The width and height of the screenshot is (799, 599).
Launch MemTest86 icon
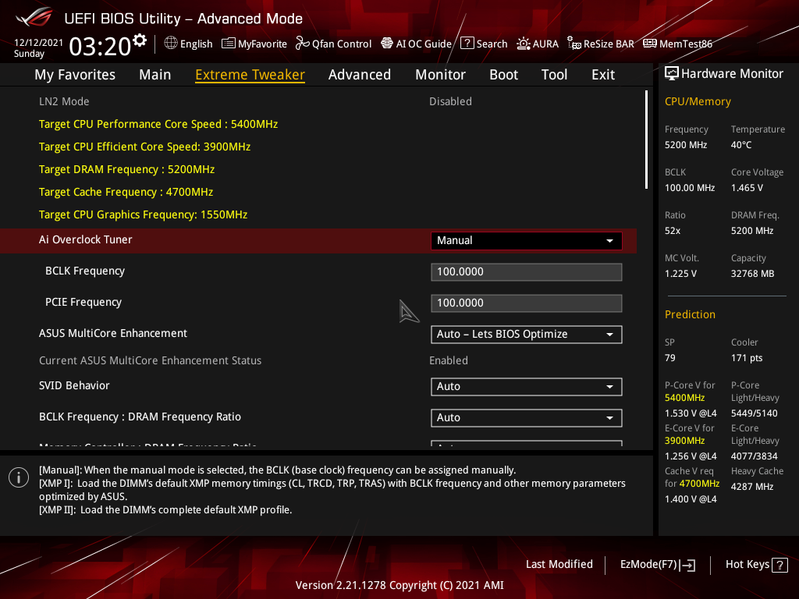[650, 43]
